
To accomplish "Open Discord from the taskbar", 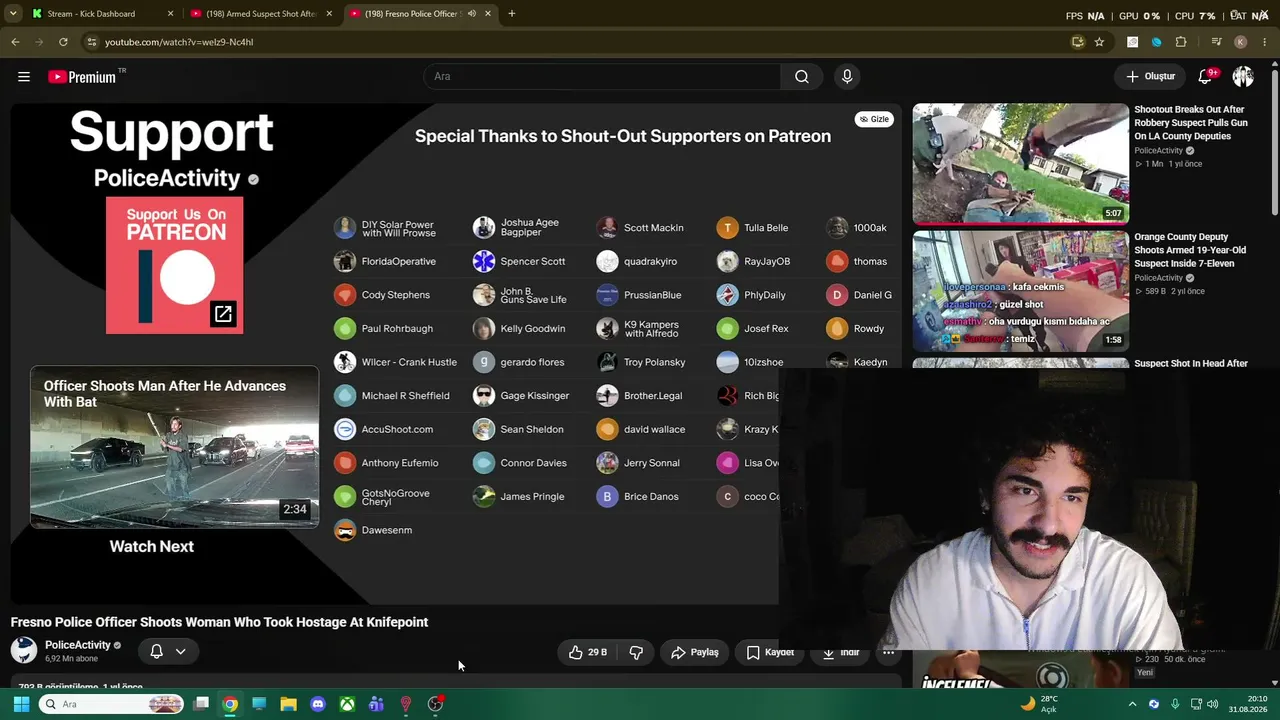I will pyautogui.click(x=318, y=704).
